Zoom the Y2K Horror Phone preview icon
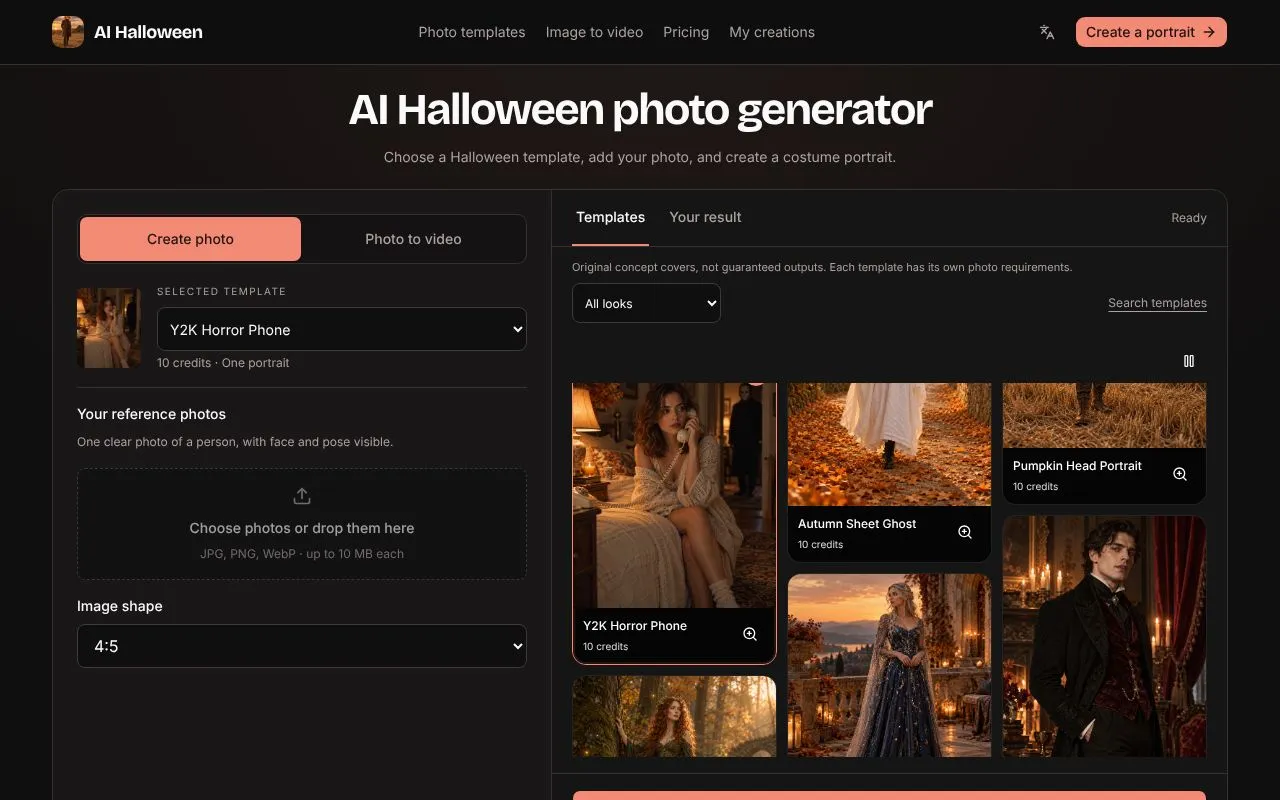The width and height of the screenshot is (1280, 800). coord(750,634)
